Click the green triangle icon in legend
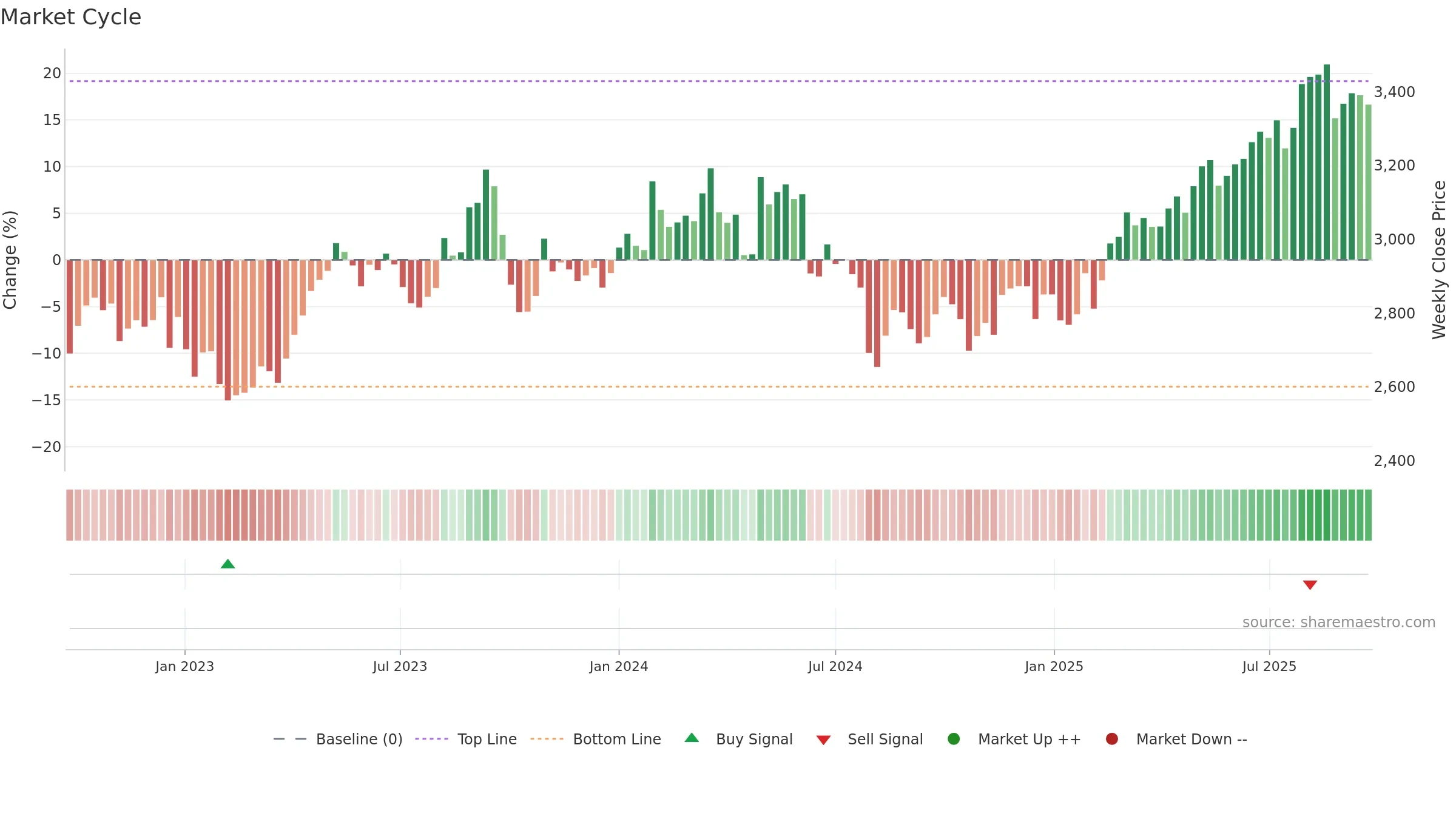This screenshot has height=819, width=1456. tap(692, 738)
